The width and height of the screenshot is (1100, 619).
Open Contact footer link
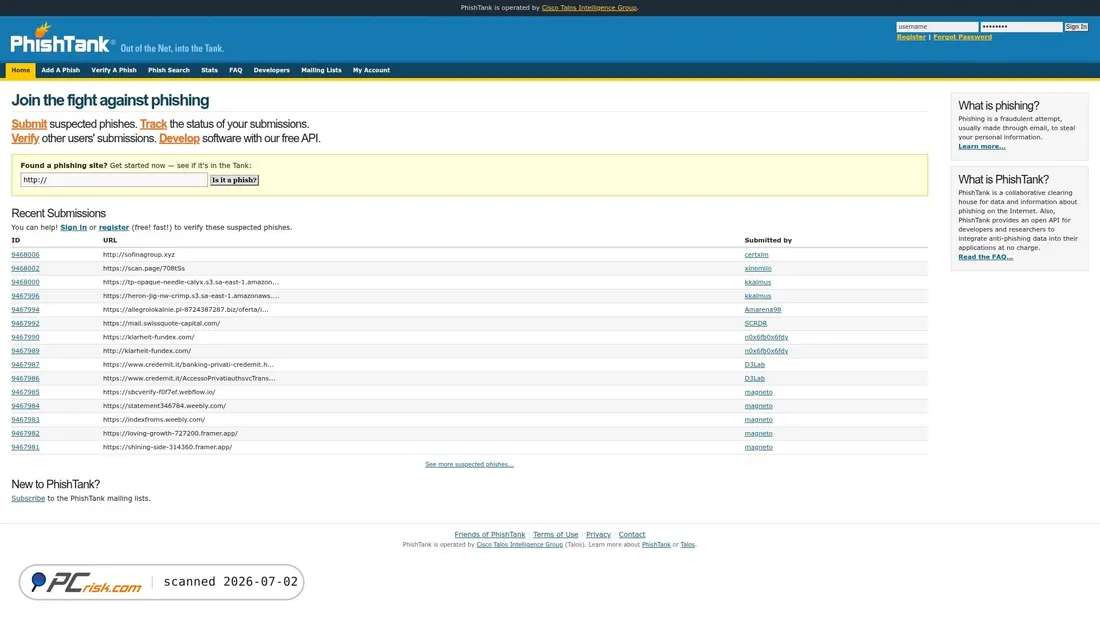point(631,535)
